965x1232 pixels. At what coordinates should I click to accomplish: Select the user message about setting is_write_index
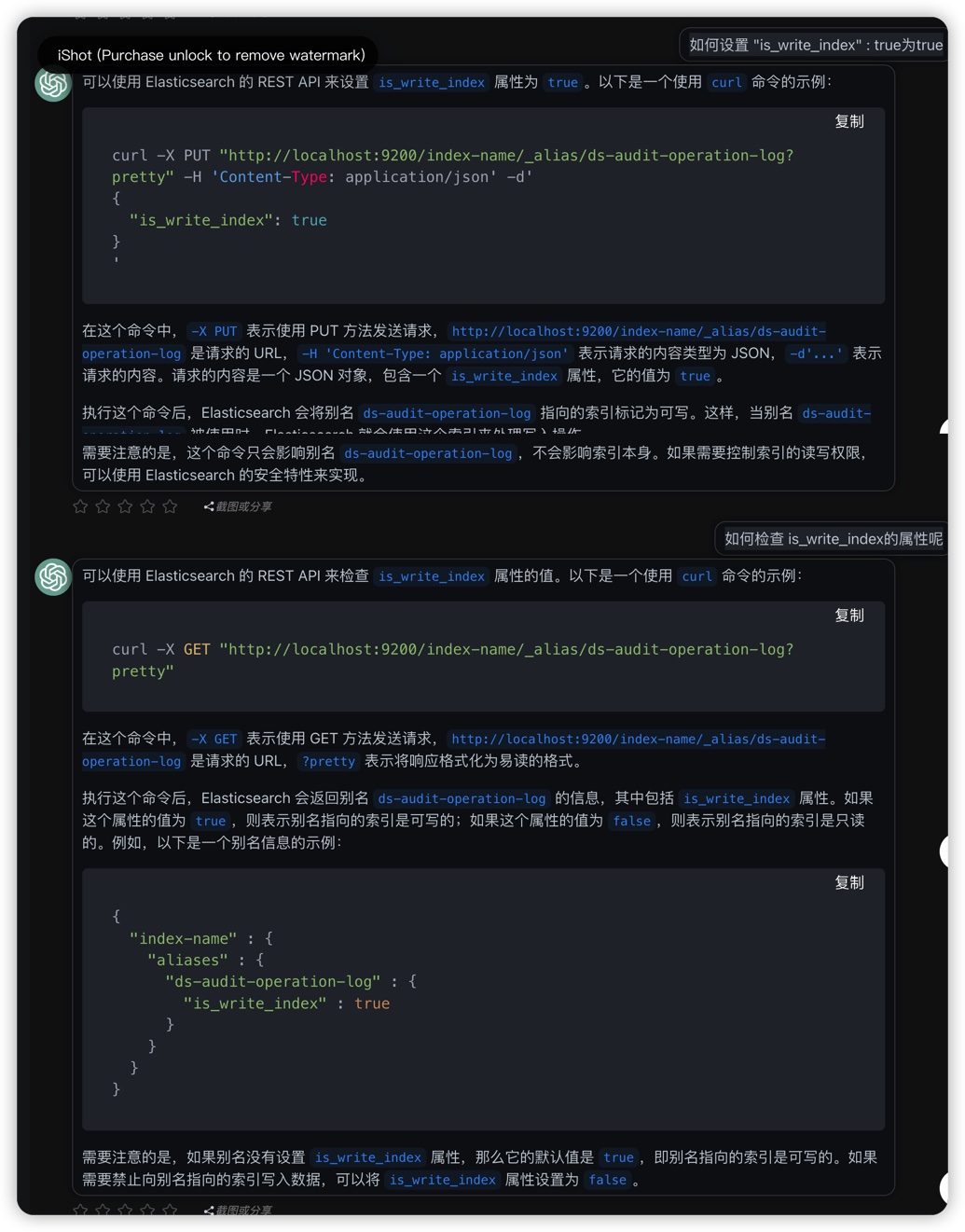click(815, 45)
